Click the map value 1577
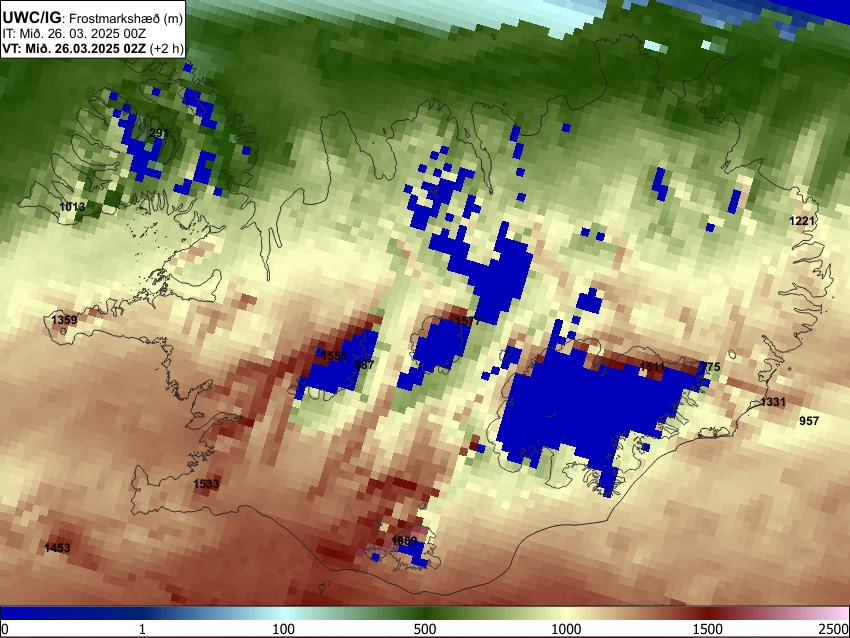The image size is (850, 638). click(x=468, y=321)
